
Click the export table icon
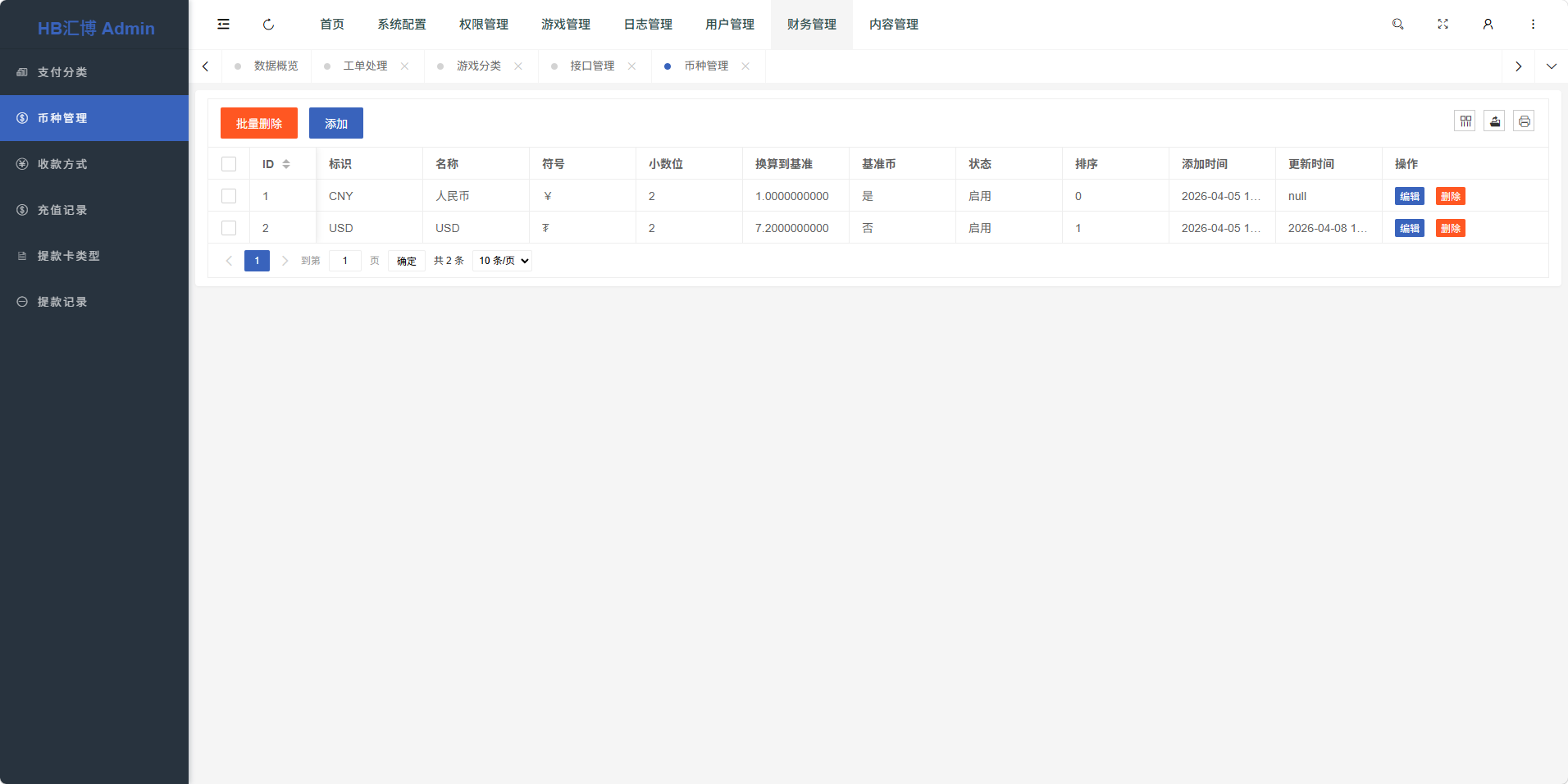tap(1495, 121)
